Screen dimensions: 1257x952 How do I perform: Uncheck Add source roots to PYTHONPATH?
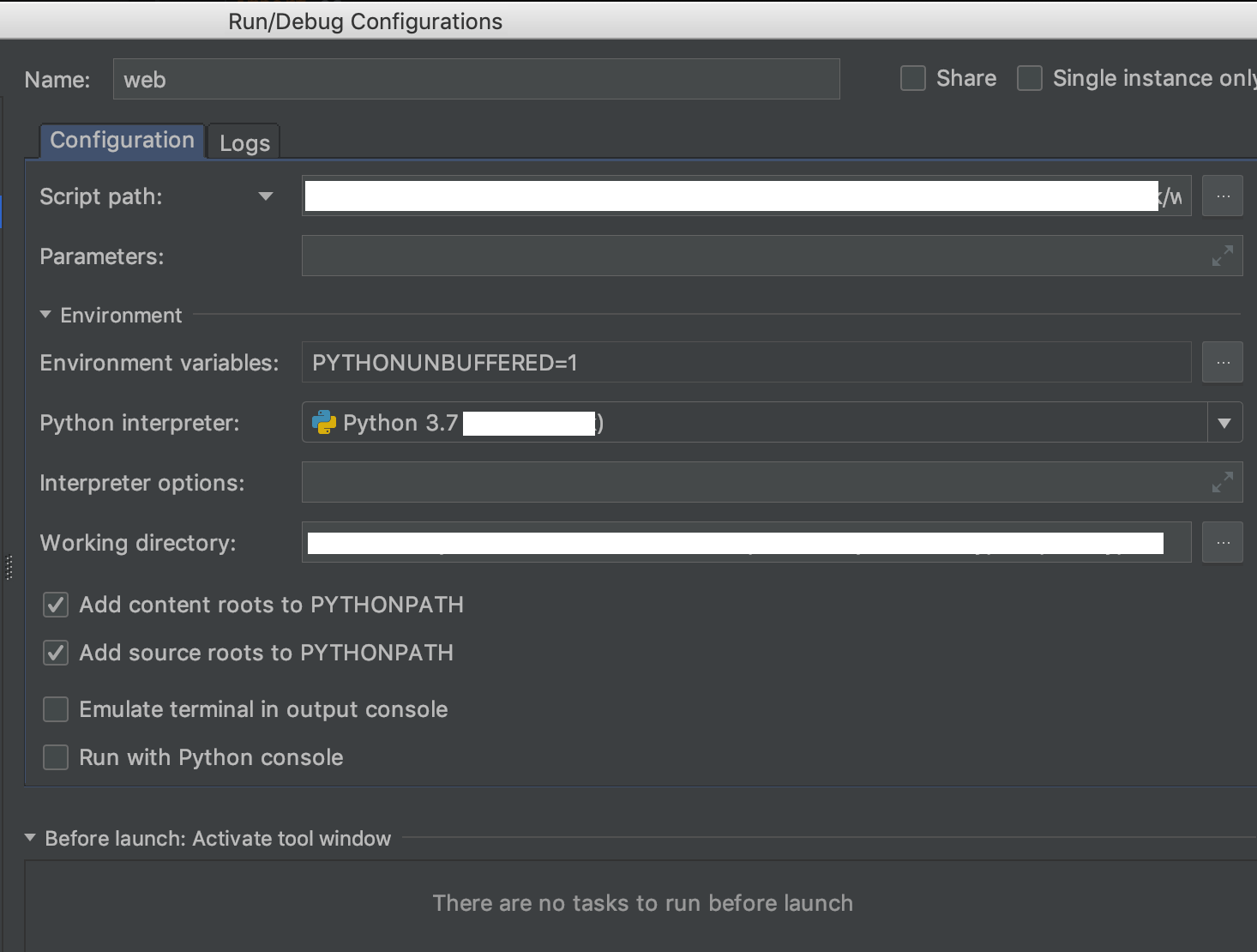point(57,653)
